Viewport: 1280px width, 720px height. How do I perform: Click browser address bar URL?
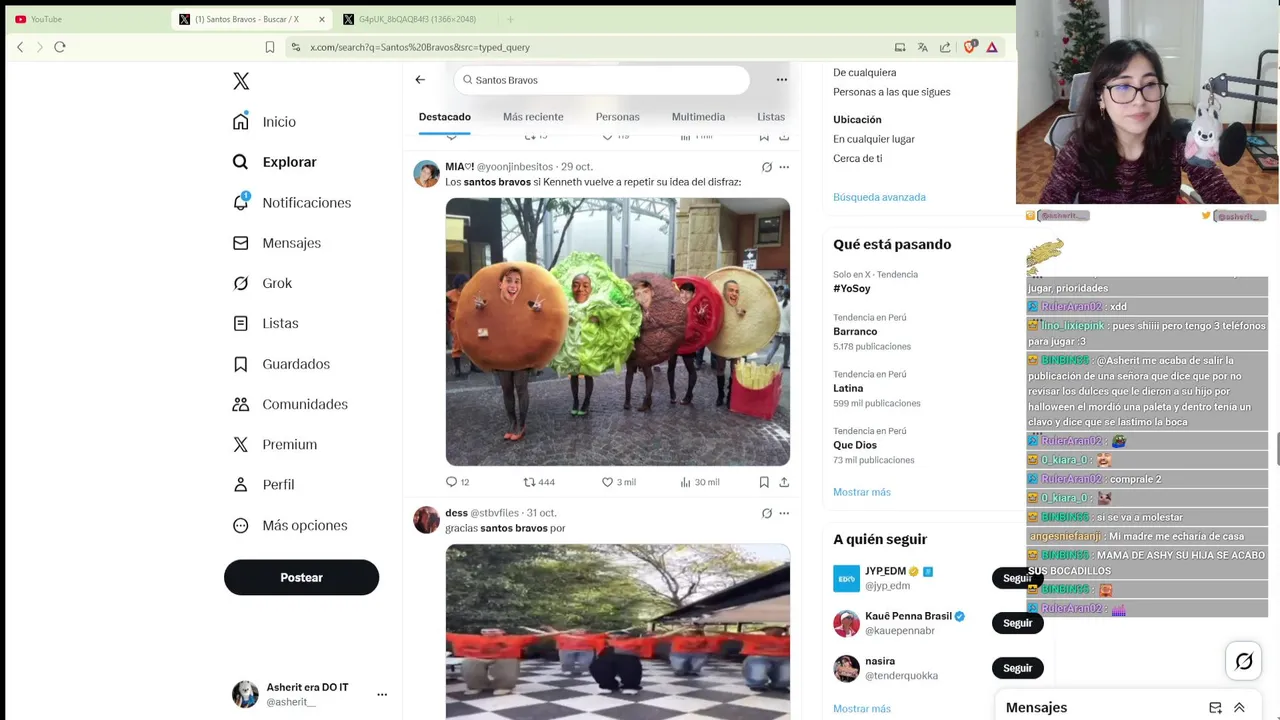pyautogui.click(x=420, y=47)
